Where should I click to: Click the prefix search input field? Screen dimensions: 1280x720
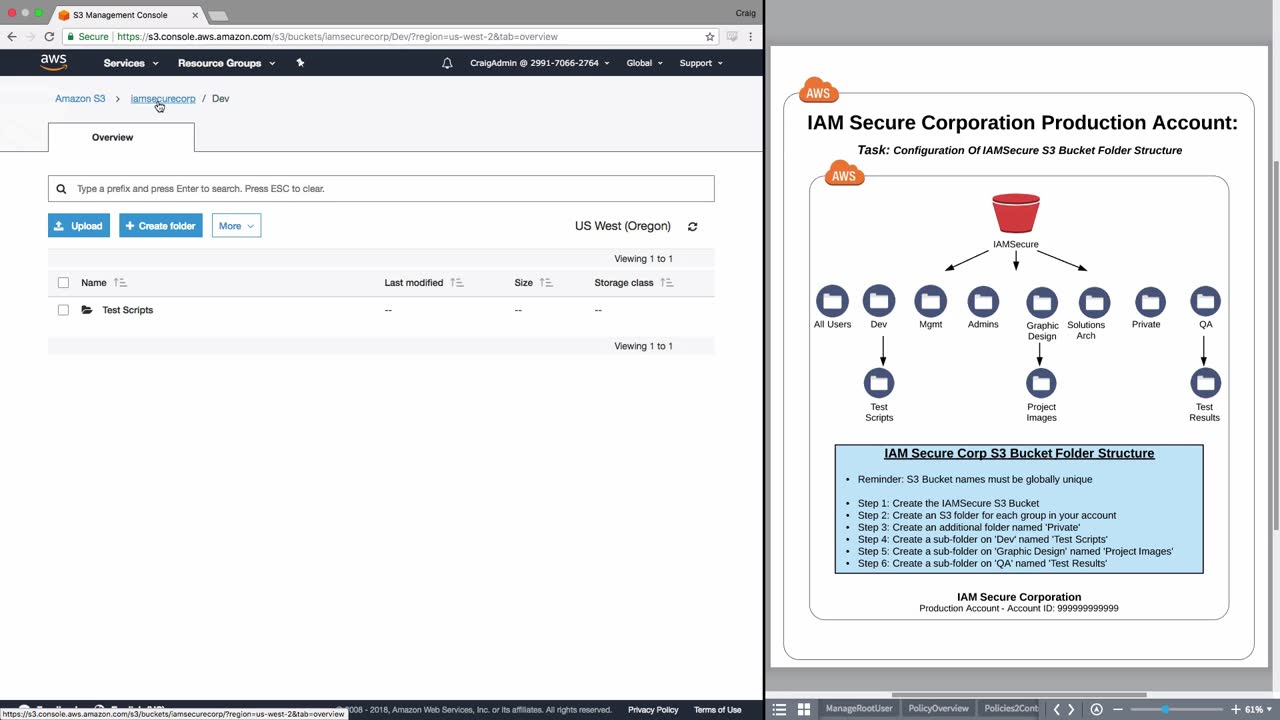[x=381, y=189]
